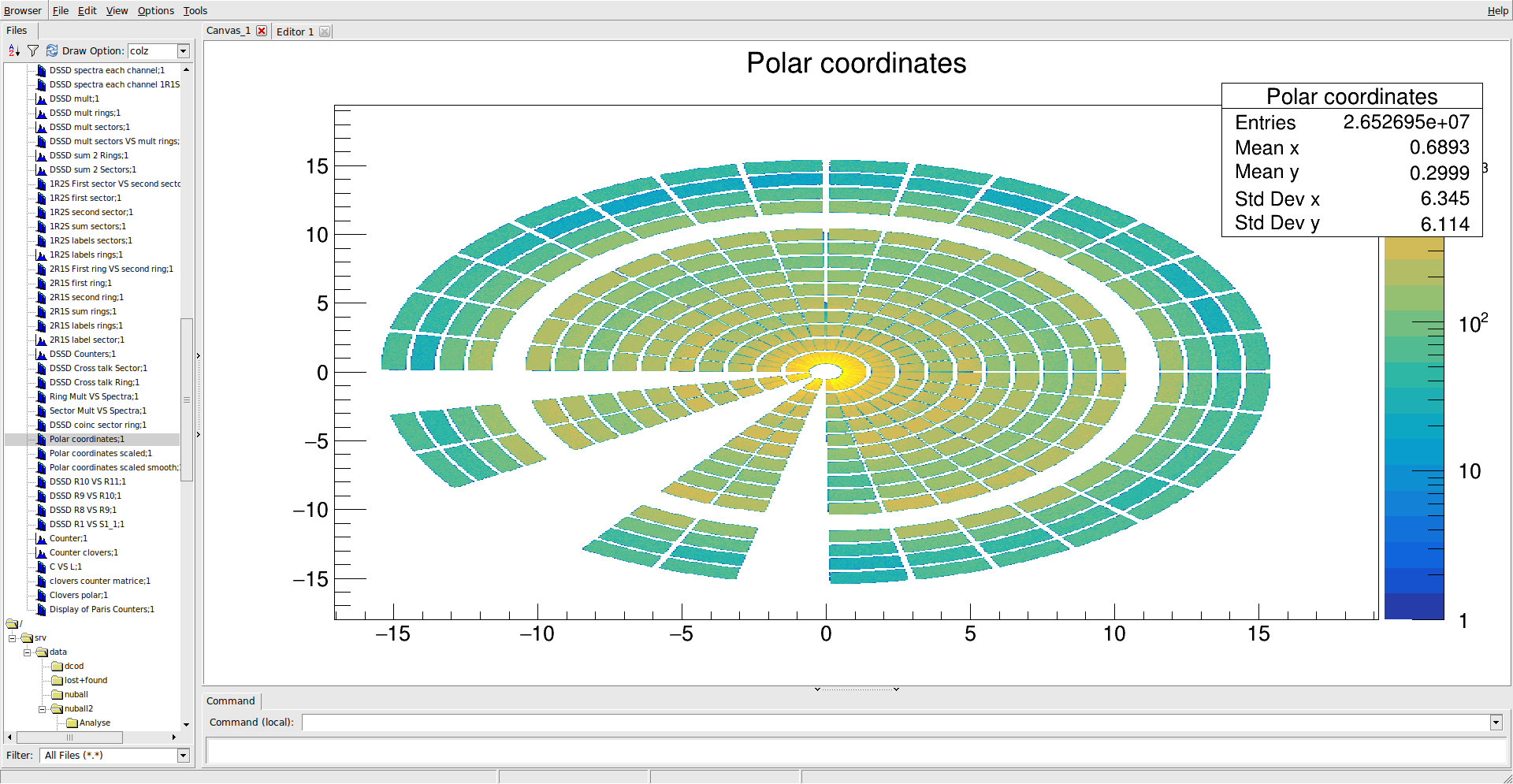
Task: Click the alphabetical sort icon in Files panel
Action: (x=13, y=51)
